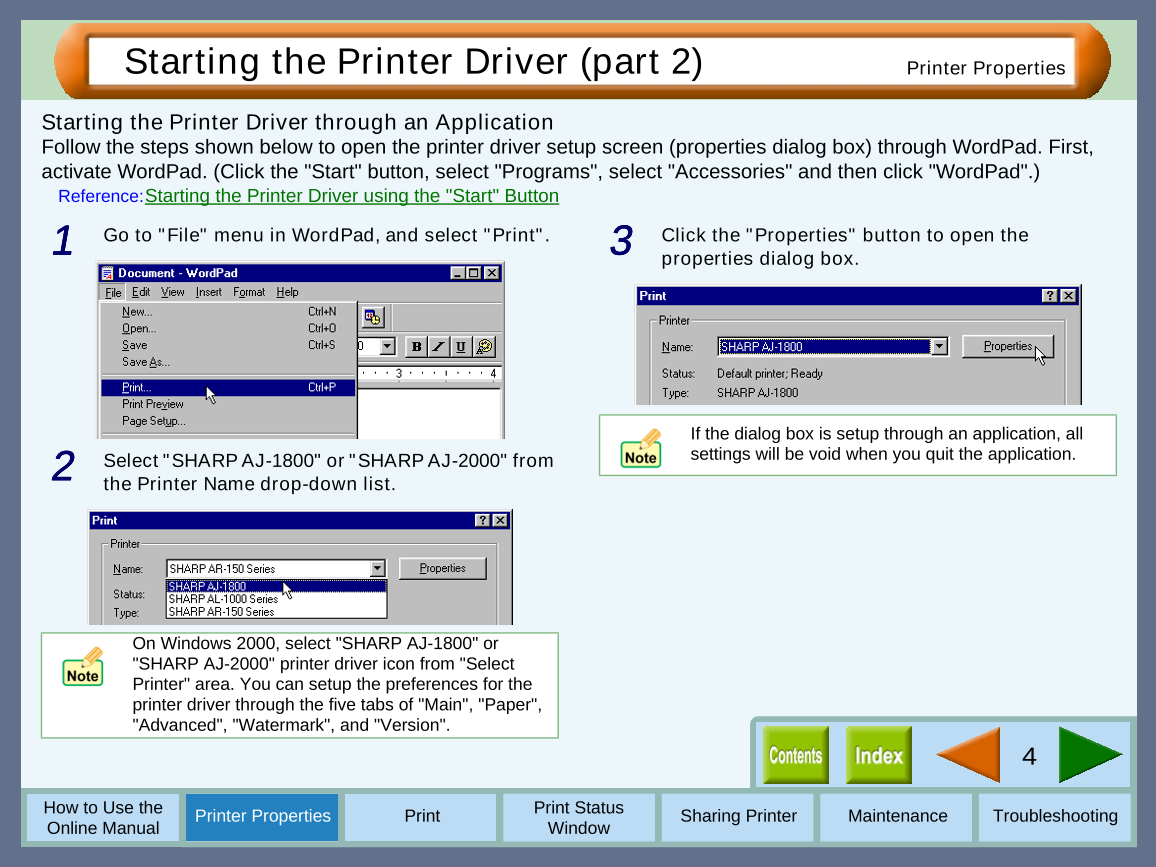Click the Color palette icon in WordPad toolbar

[x=484, y=347]
